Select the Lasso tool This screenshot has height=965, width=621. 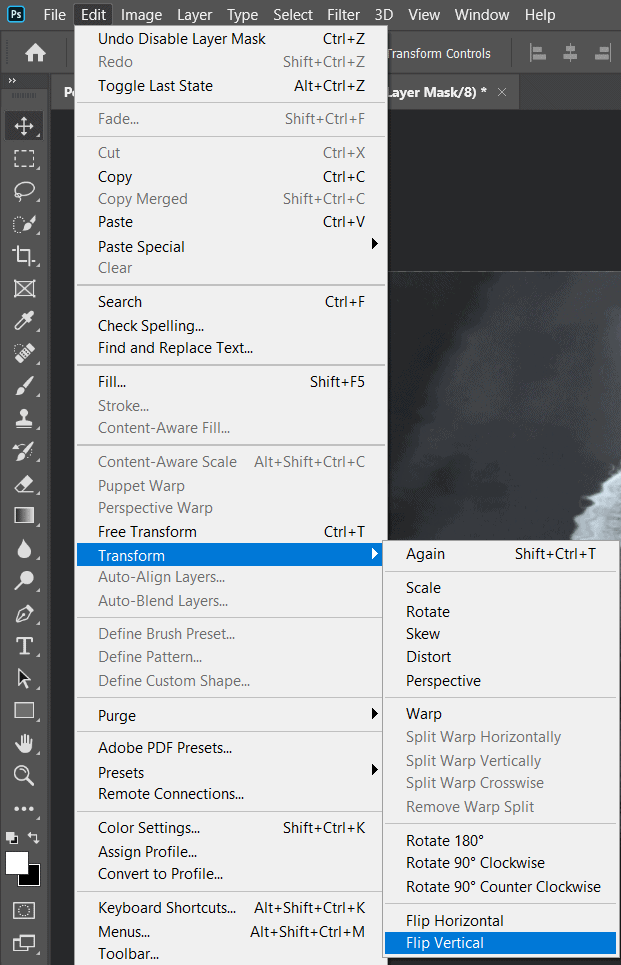tap(24, 191)
